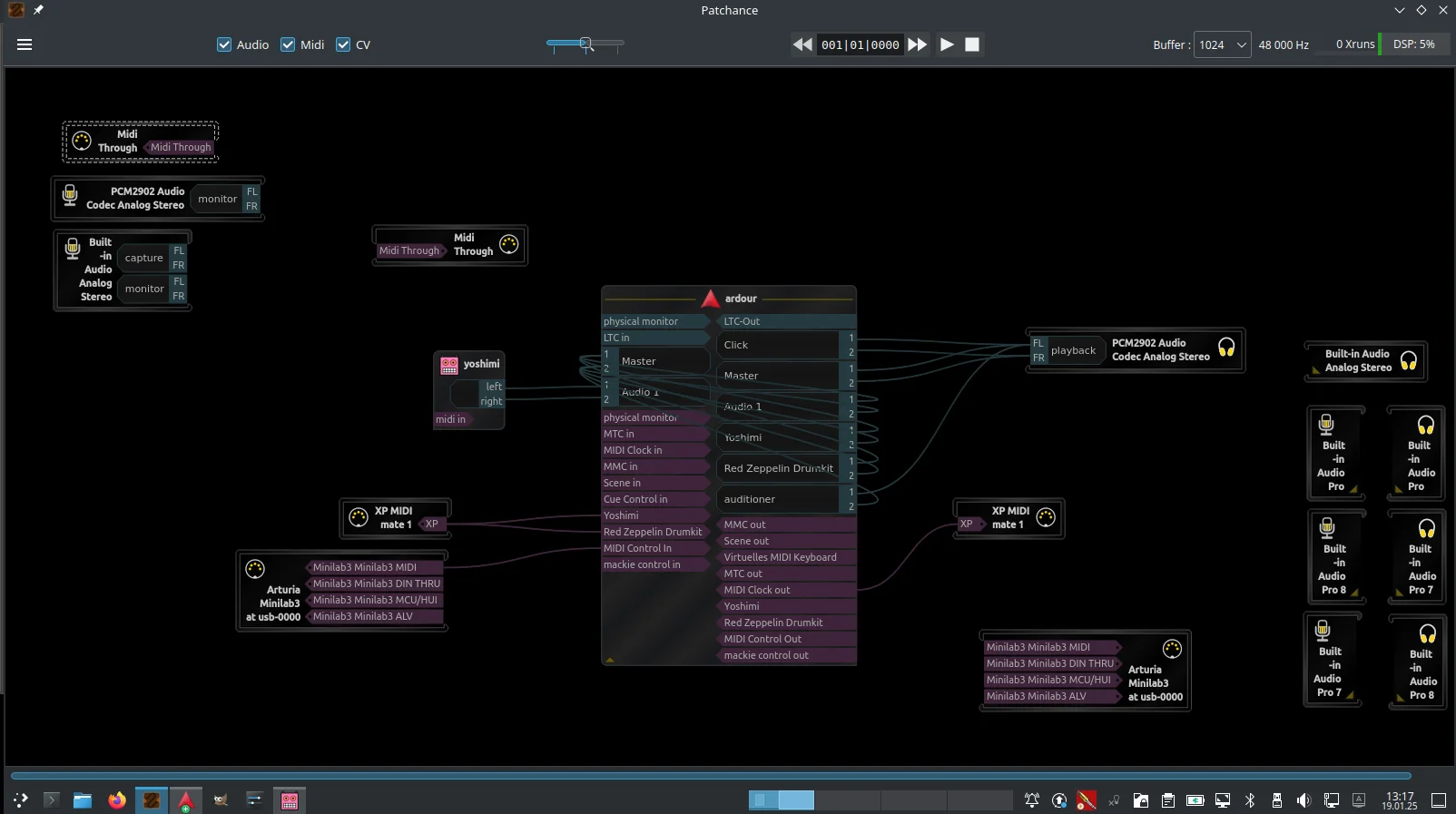The width and height of the screenshot is (1456, 814).
Task: Click the Bluetooth tray icon
Action: point(1250,800)
